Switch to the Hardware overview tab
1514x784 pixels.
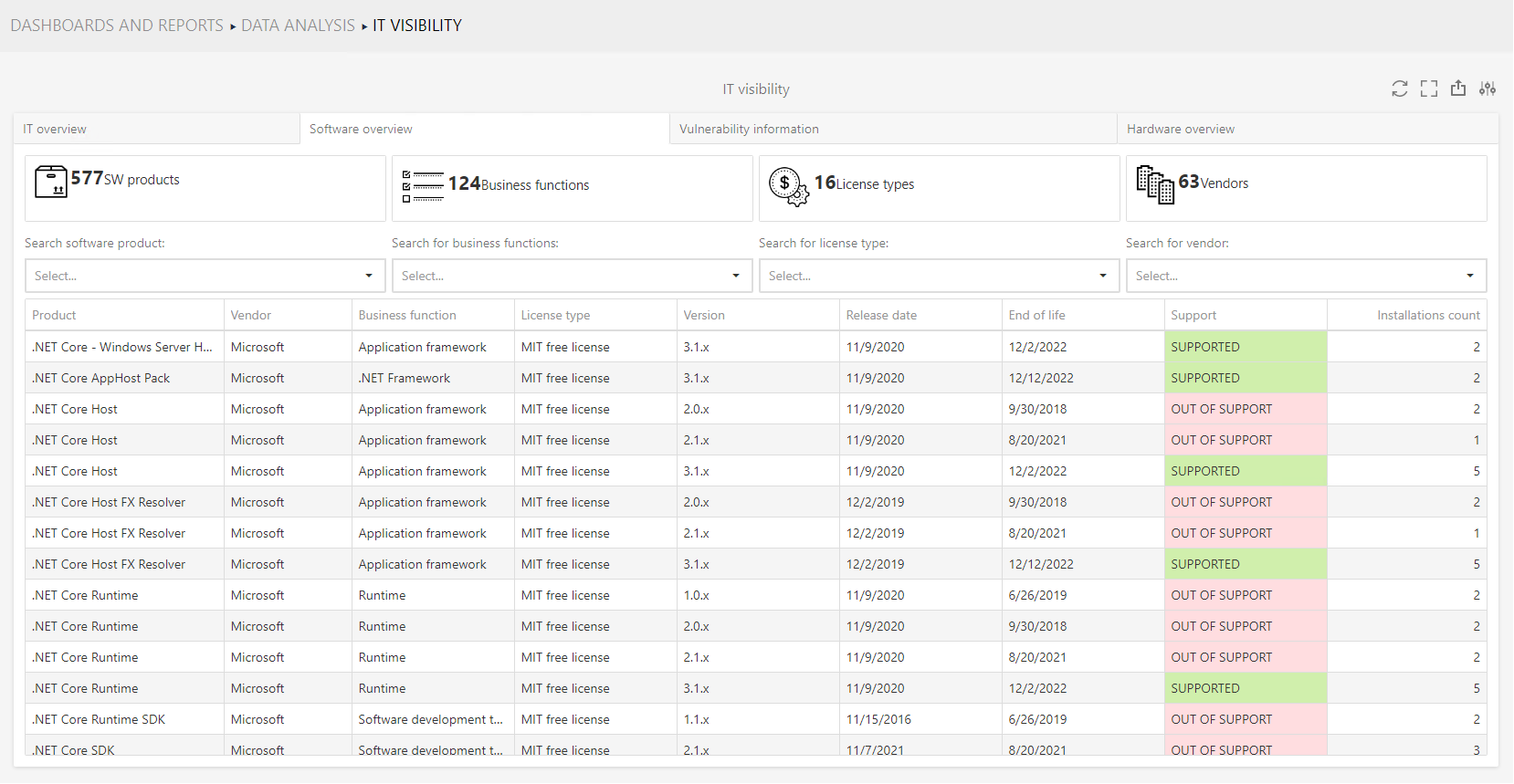pyautogui.click(x=1180, y=129)
